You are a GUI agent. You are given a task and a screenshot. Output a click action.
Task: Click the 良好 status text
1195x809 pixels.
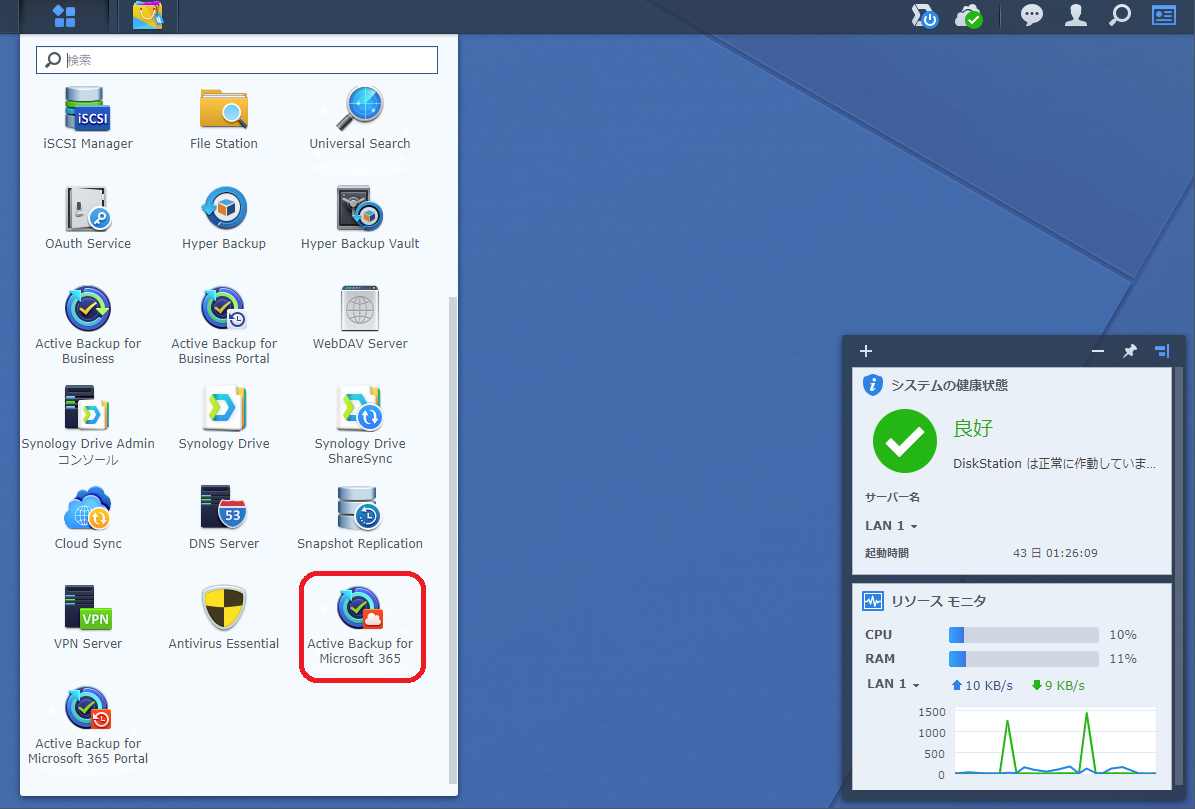coord(973,428)
